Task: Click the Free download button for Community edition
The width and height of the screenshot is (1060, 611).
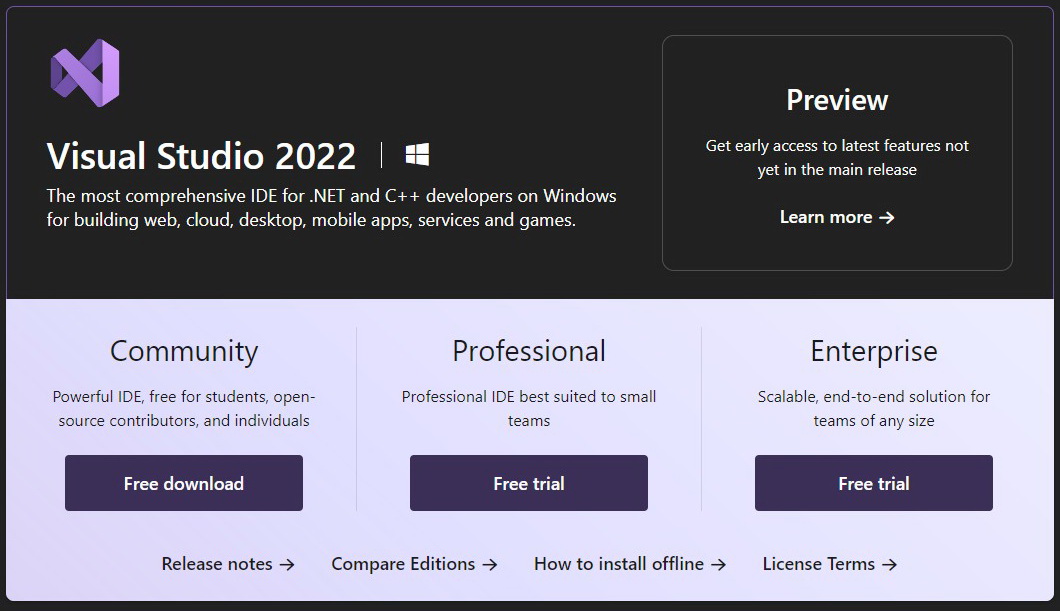Action: [183, 482]
